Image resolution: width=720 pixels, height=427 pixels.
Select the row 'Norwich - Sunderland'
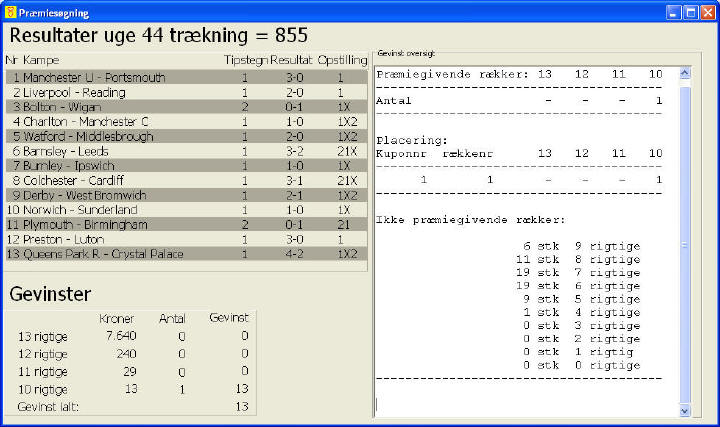coord(186,210)
